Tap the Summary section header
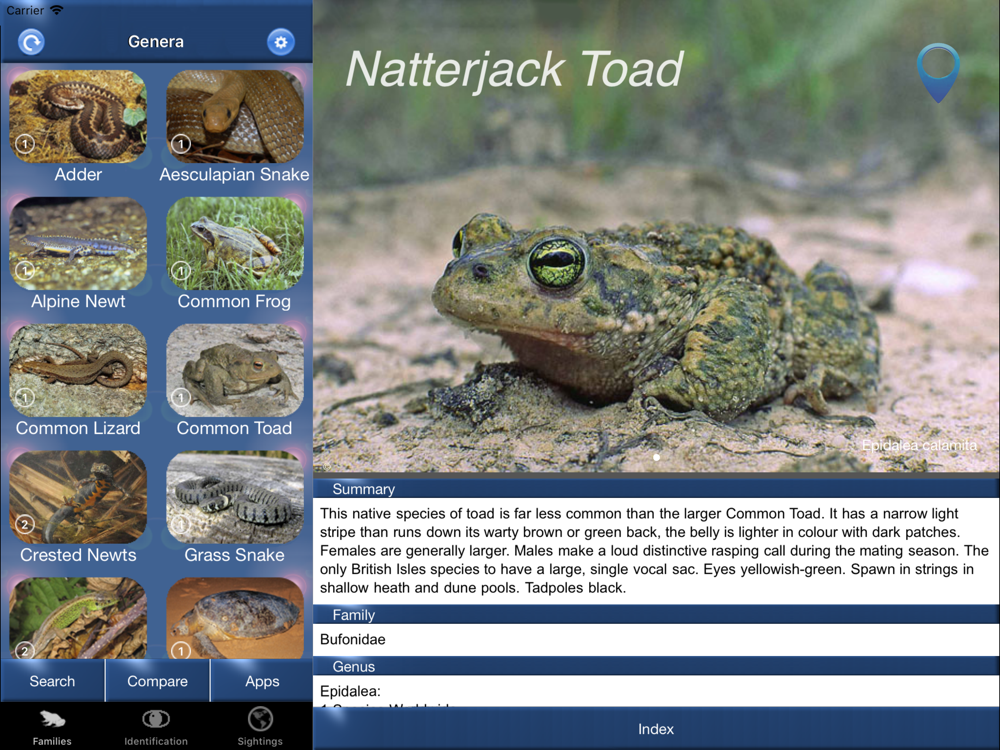Screen dimensions: 1000x750 [656, 489]
